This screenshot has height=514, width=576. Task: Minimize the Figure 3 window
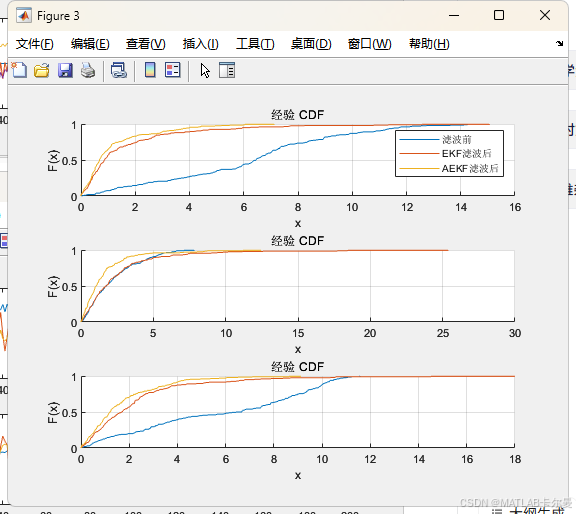coord(454,15)
